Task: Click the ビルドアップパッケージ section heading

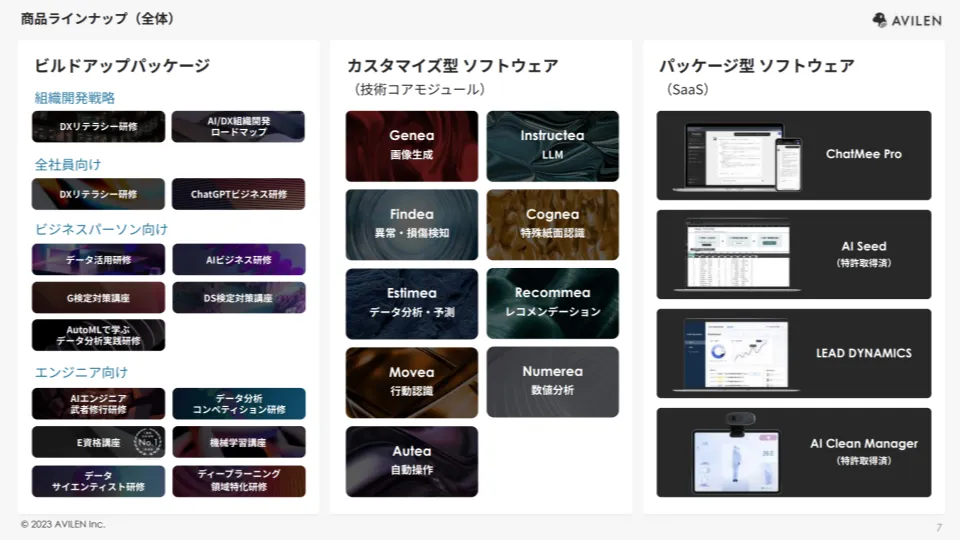Action: [x=122, y=66]
